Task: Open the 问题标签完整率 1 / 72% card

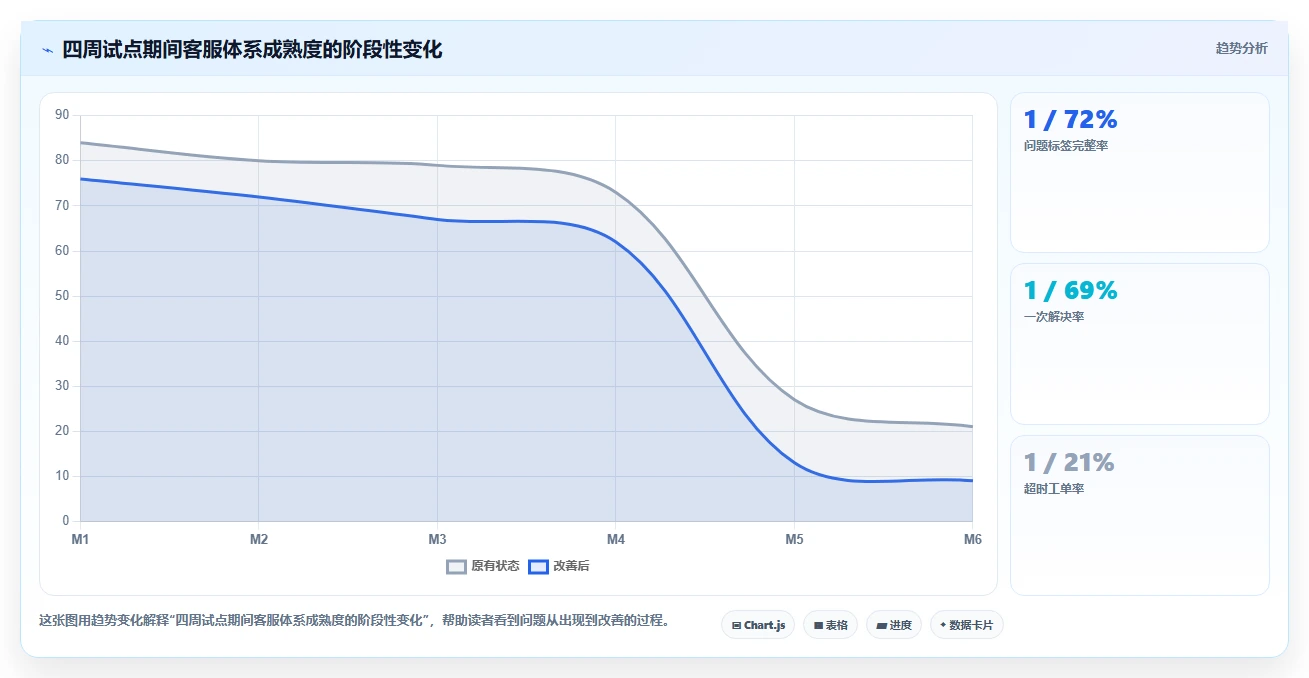Action: 1140,172
